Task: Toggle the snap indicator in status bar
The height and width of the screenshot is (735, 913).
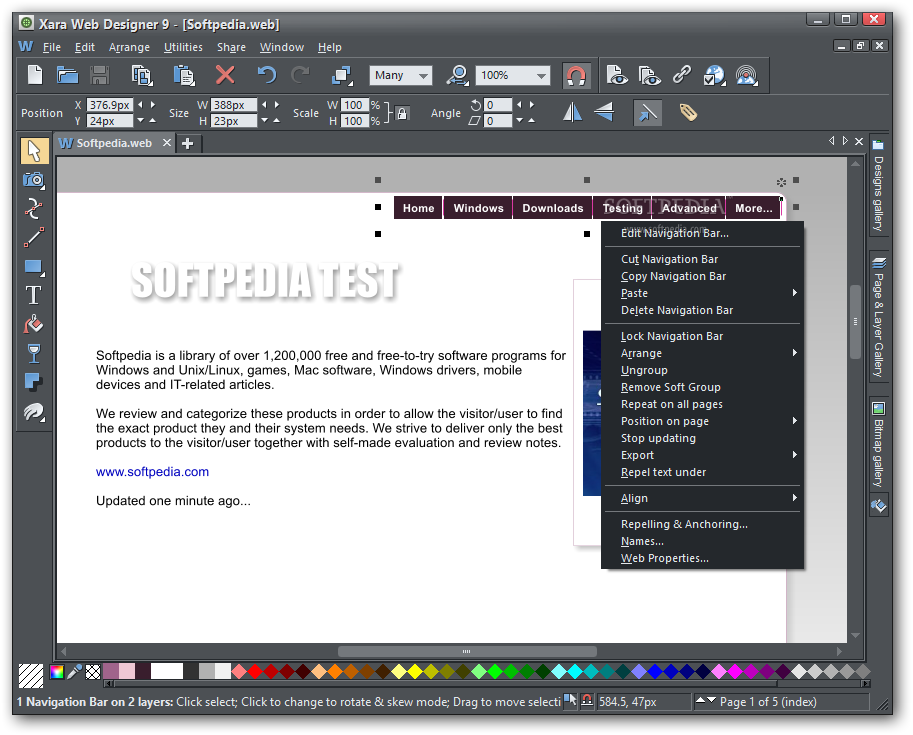Action: [x=587, y=701]
